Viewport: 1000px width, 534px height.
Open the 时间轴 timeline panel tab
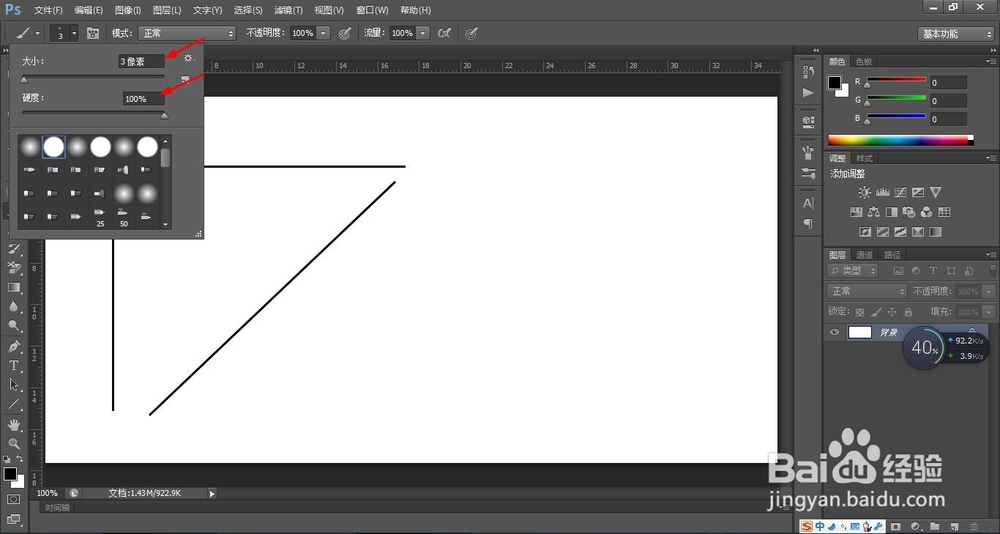point(57,508)
